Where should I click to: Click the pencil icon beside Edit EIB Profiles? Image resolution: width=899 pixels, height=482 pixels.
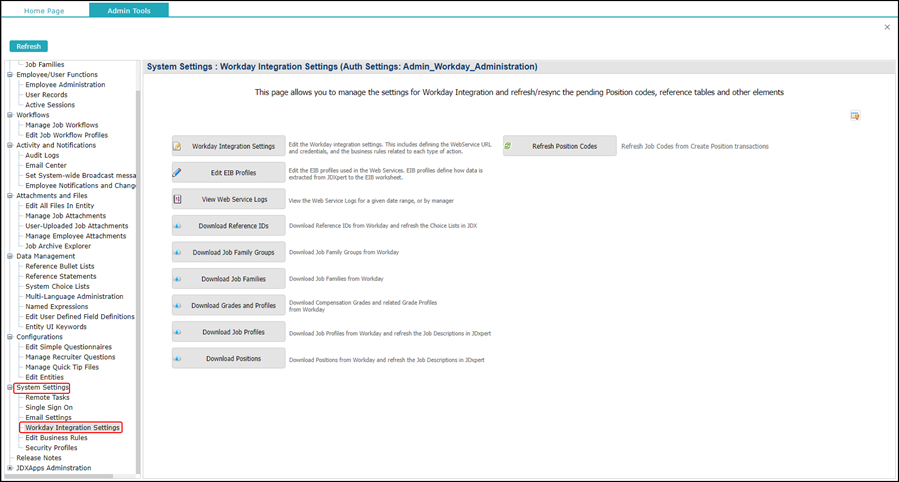[x=177, y=173]
